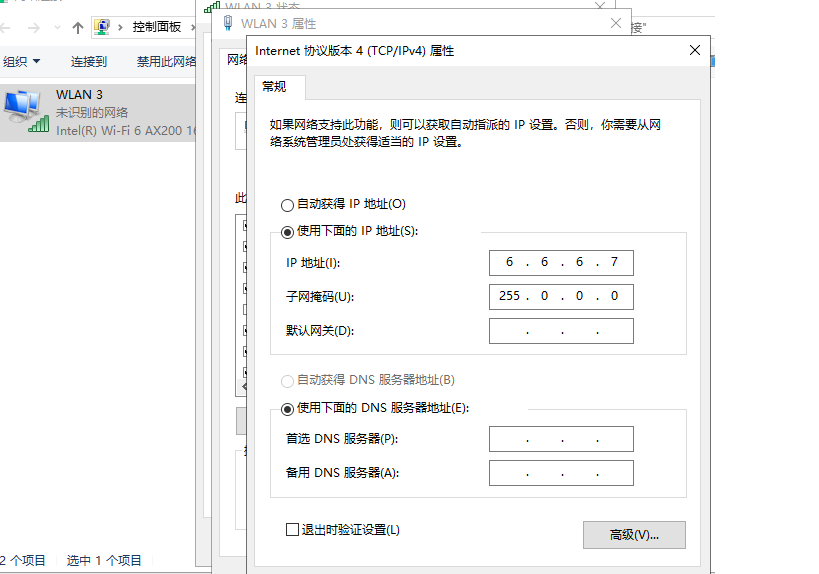
Task: Select 自动获得 IP 地址 radio button
Action: click(x=288, y=205)
